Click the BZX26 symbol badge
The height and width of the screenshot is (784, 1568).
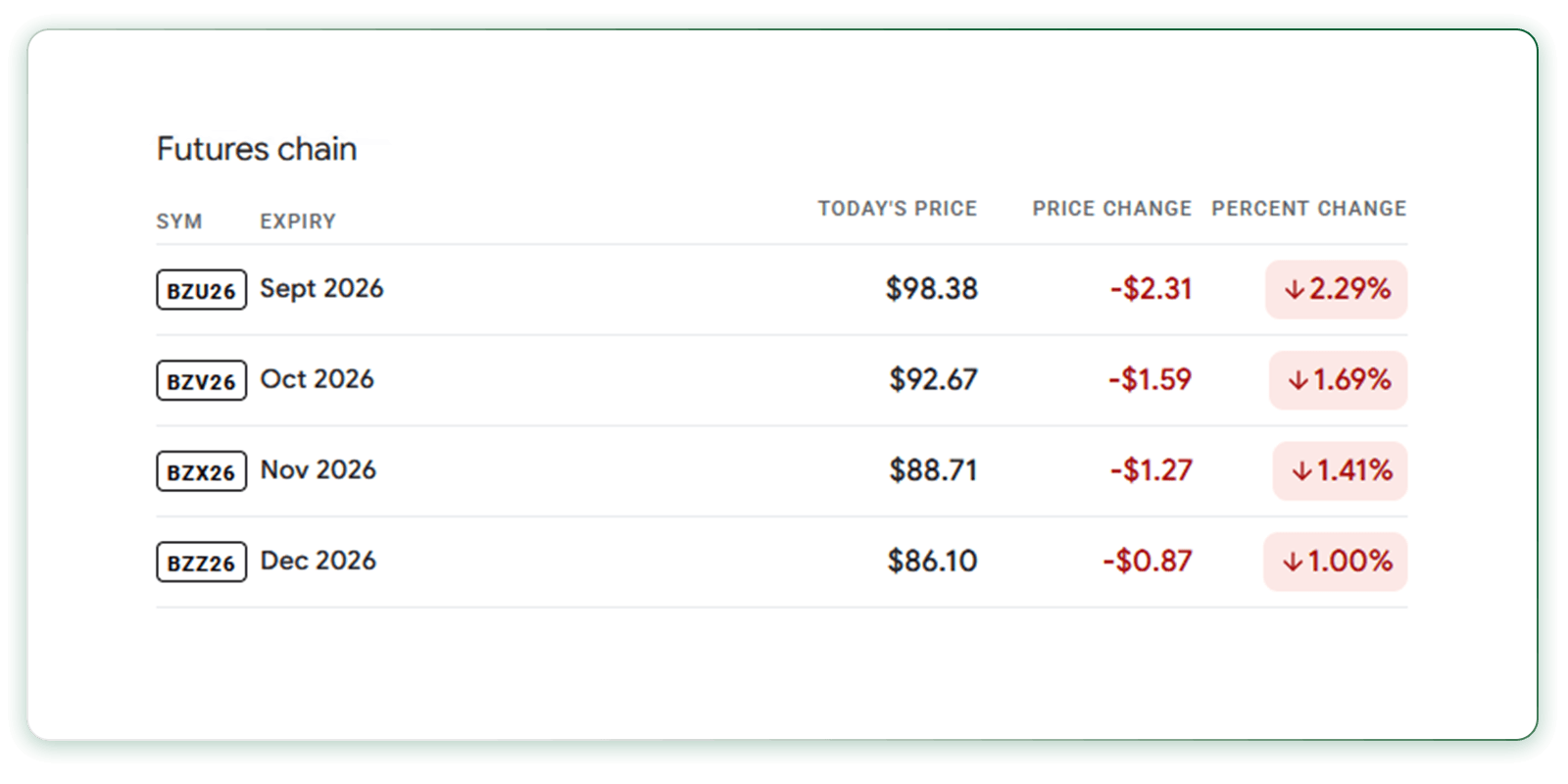(201, 471)
